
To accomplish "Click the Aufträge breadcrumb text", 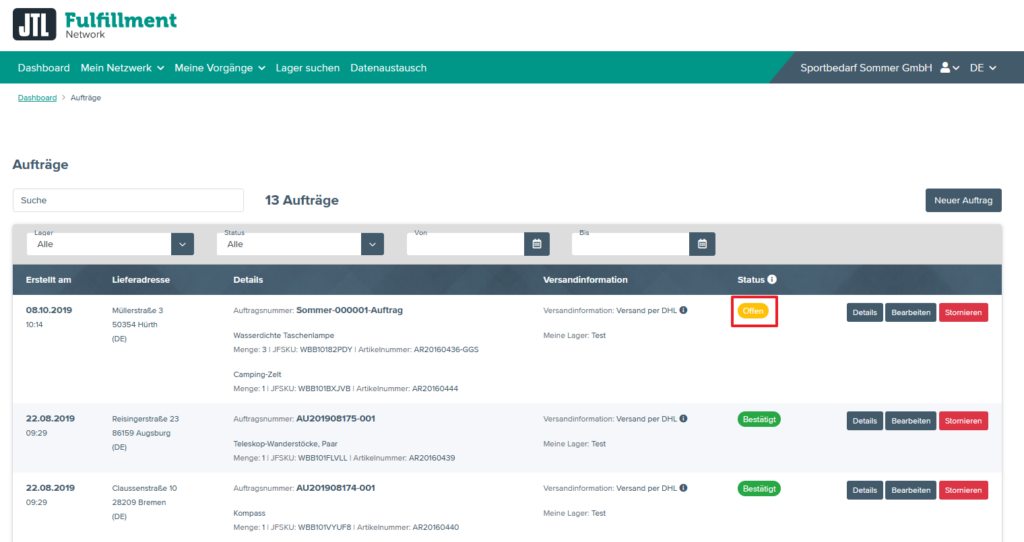I will coord(86,98).
